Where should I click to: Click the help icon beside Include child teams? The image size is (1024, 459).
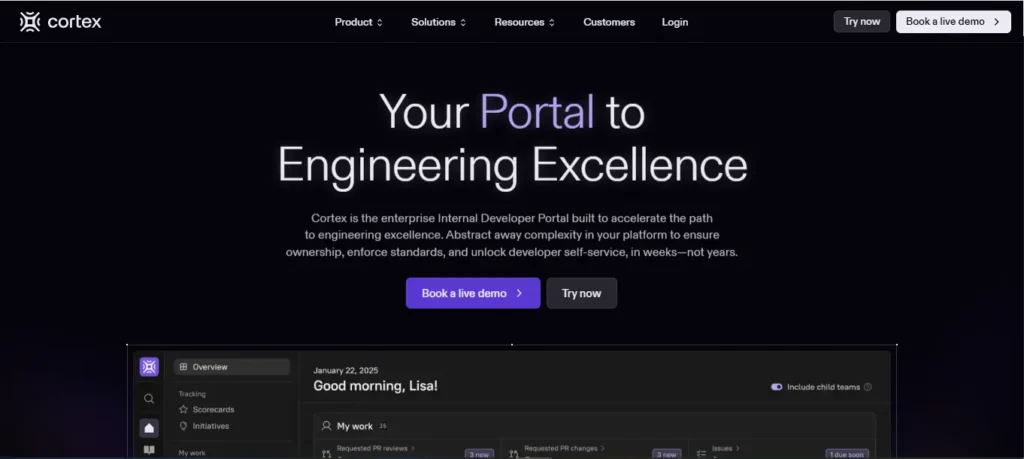coord(867,387)
